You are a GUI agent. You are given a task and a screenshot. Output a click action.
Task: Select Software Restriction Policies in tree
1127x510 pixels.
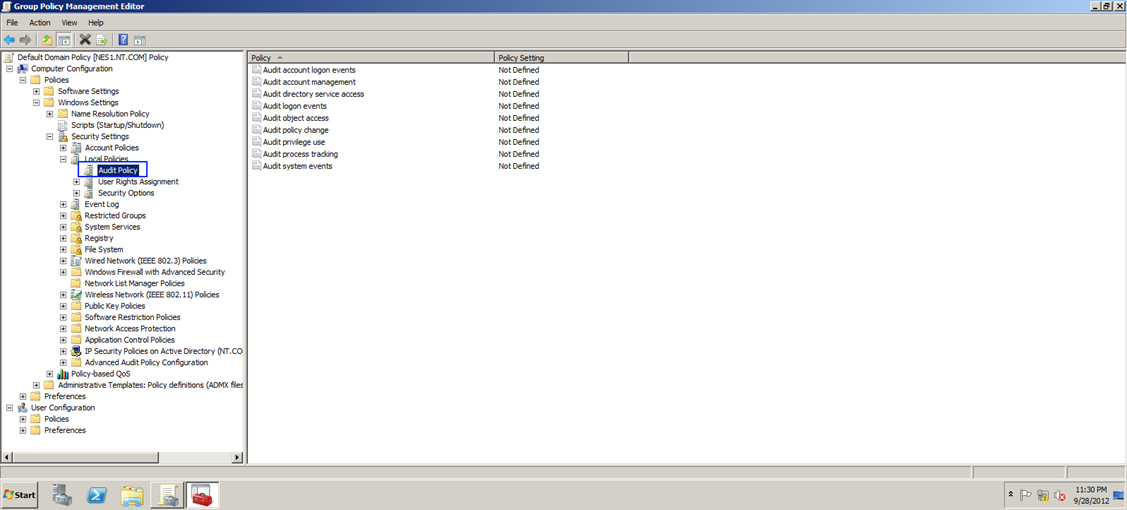tap(132, 317)
